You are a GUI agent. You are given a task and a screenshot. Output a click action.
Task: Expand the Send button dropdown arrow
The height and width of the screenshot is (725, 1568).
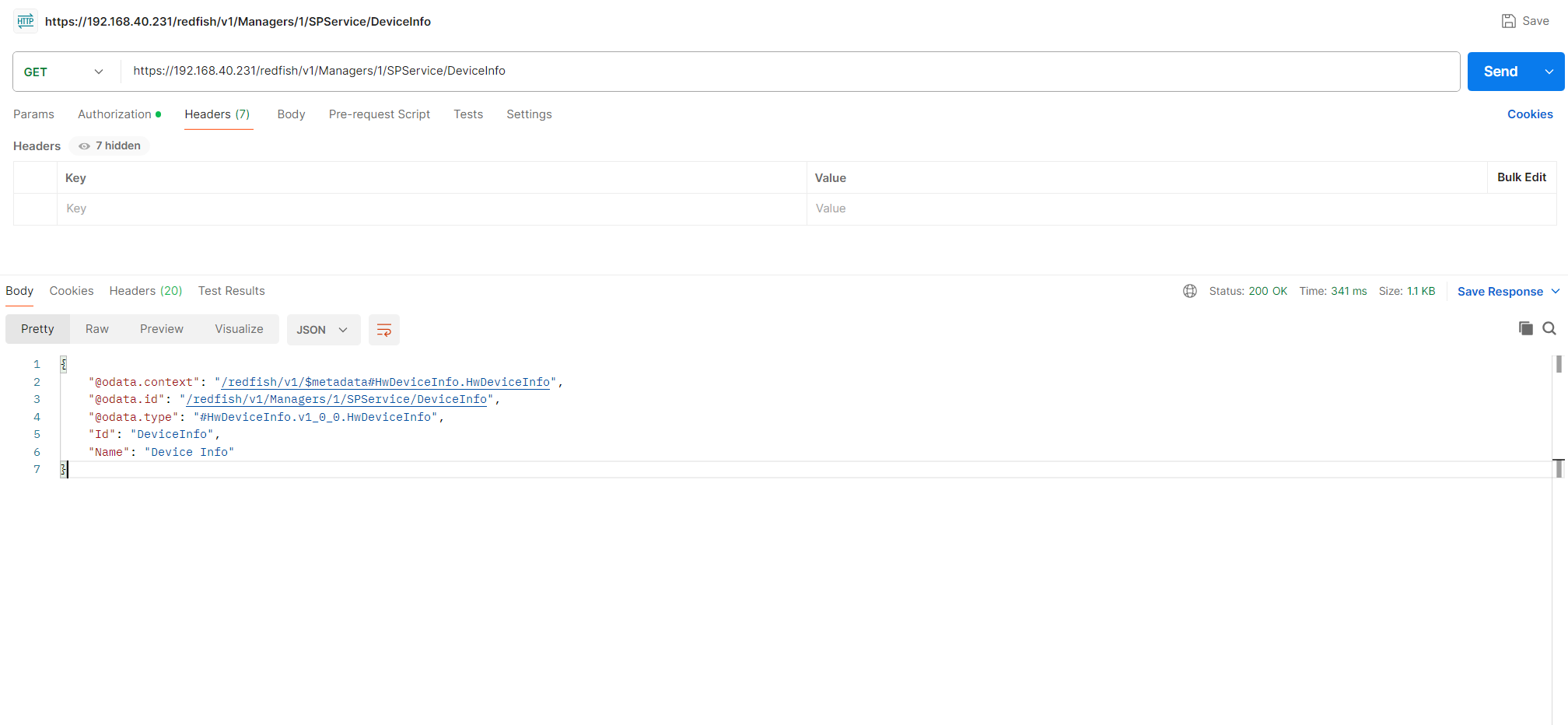click(1549, 72)
